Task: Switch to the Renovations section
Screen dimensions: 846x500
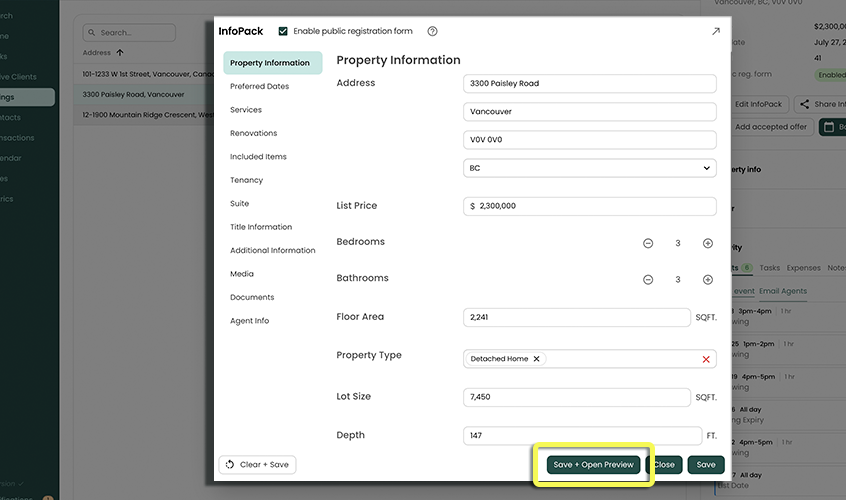Action: [253, 133]
